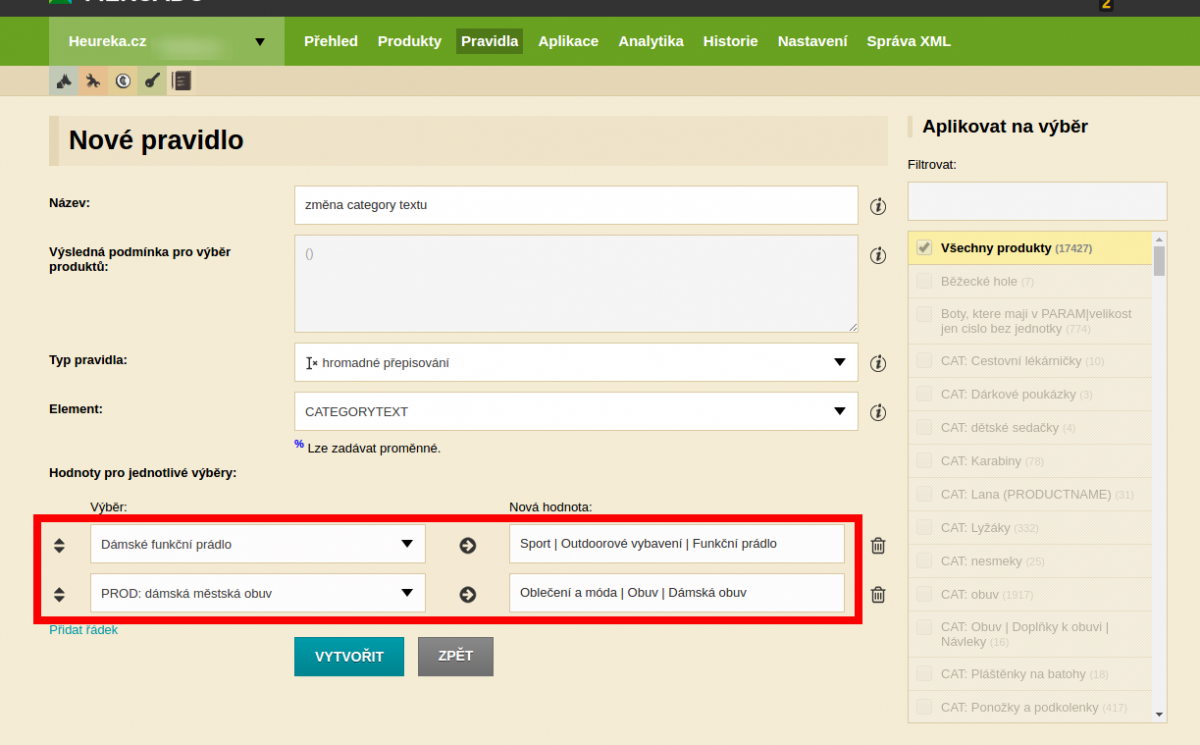Viewport: 1200px width, 745px height.
Task: Open the Nastavení menu item
Action: pos(812,41)
